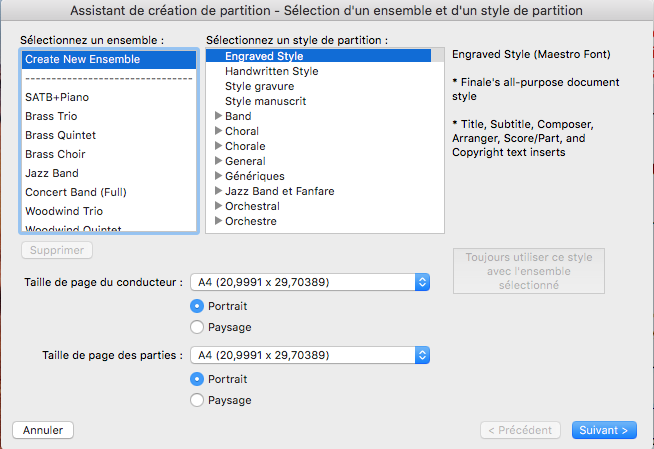This screenshot has width=654, height=449.
Task: Select the Handwritten Style entry
Action: 271,71
